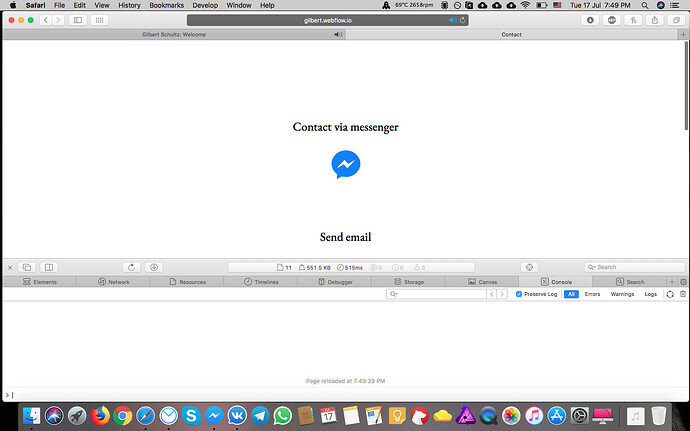Open the Timelines inspector tab
Viewport: 690px width, 431px height.
(261, 282)
